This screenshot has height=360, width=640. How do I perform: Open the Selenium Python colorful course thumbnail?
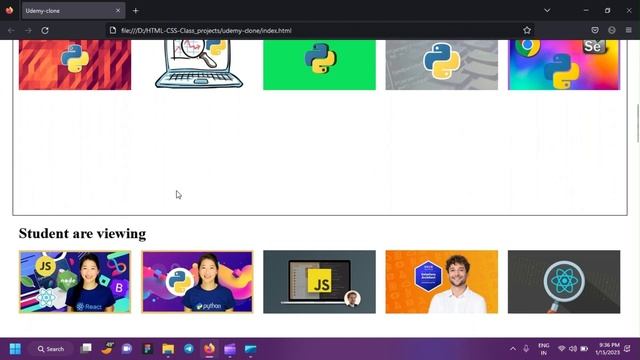[564, 65]
